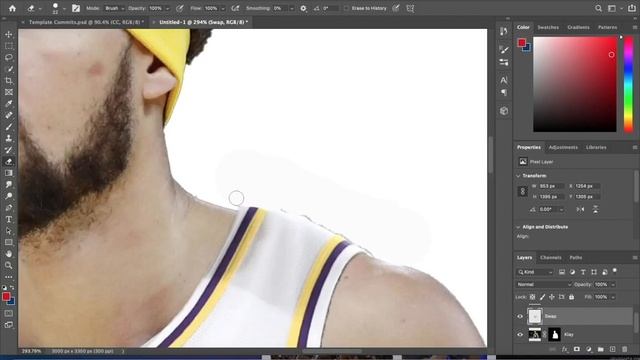This screenshot has height=360, width=640.
Task: Click the Klay layer mask thumbnail
Action: [x=554, y=335]
